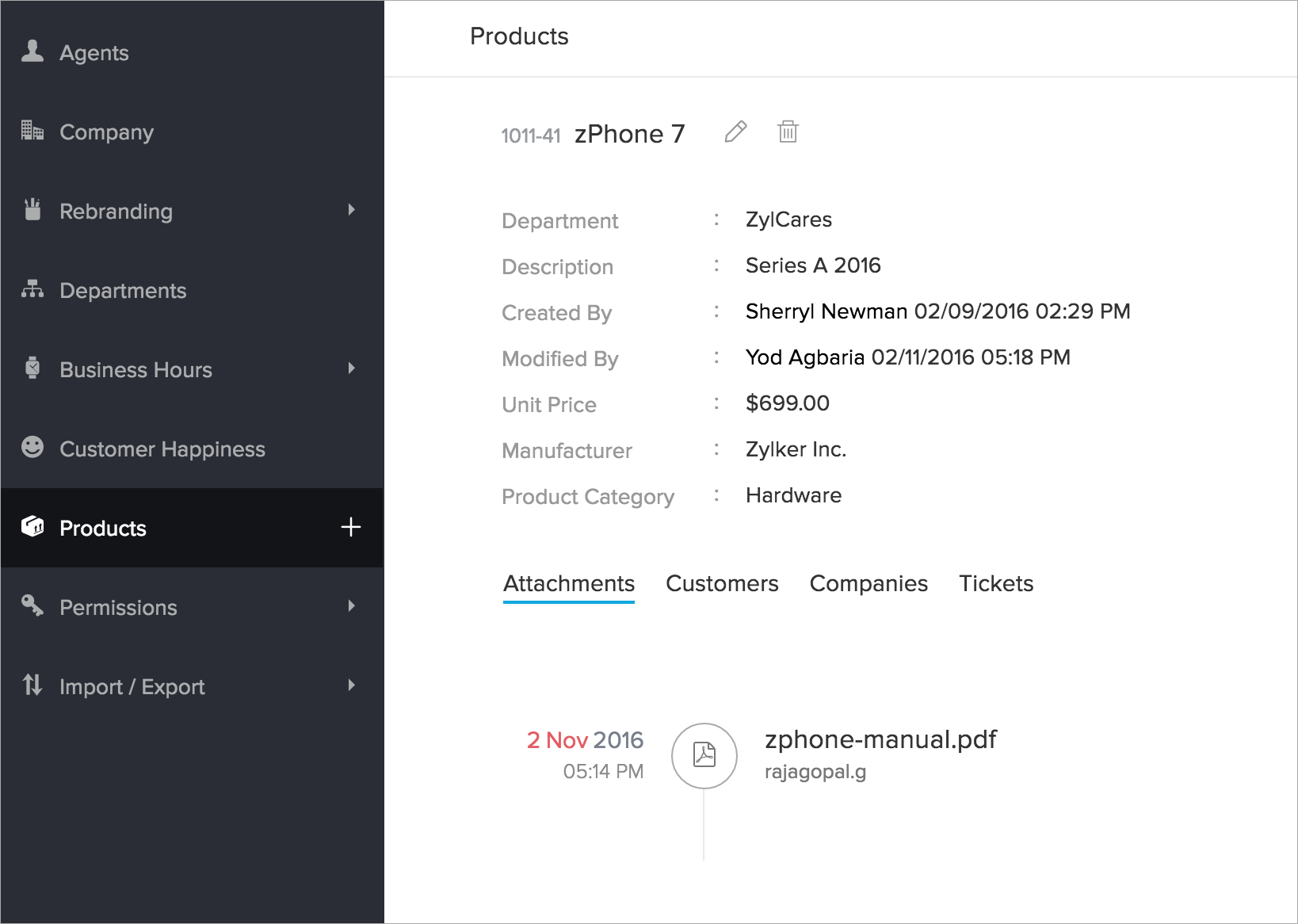Switch to the Customers tab
Screen dimensions: 1298x924
(x=722, y=584)
